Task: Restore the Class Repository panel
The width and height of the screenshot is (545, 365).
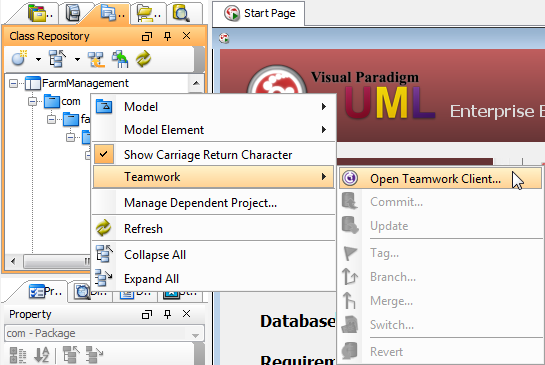Action: (147, 36)
